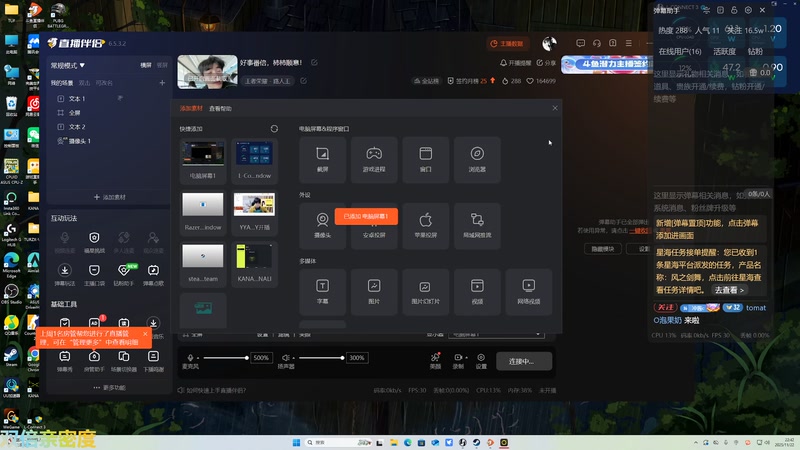Add a subtitle (字幕) text source

click(x=322, y=292)
